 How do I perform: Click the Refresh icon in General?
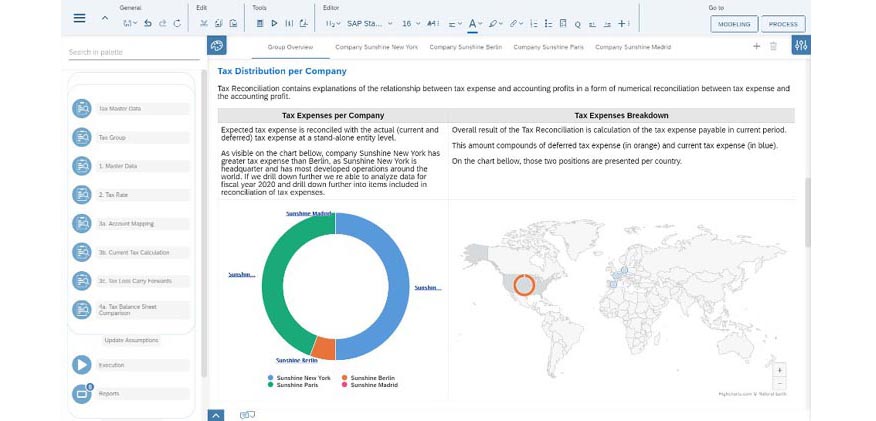point(177,23)
